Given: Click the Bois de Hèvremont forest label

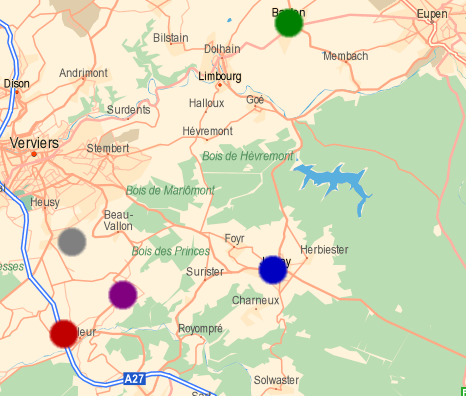Looking at the screenshot, I should pyautogui.click(x=248, y=156).
